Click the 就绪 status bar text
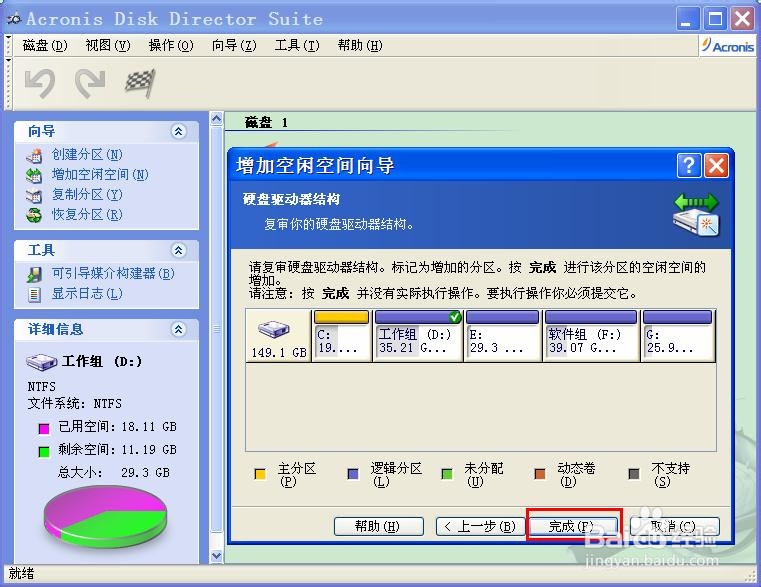This screenshot has width=761, height=587. [x=21, y=574]
